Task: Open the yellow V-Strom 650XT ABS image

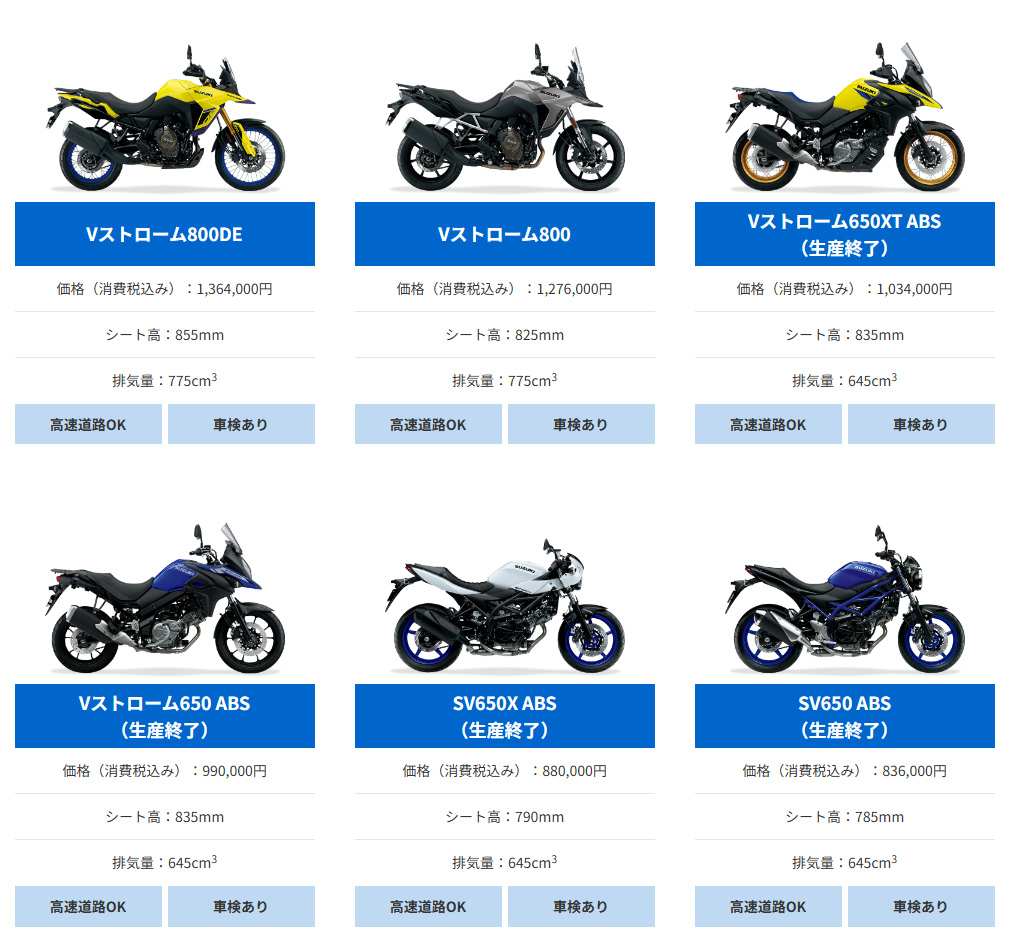Action: 845,118
